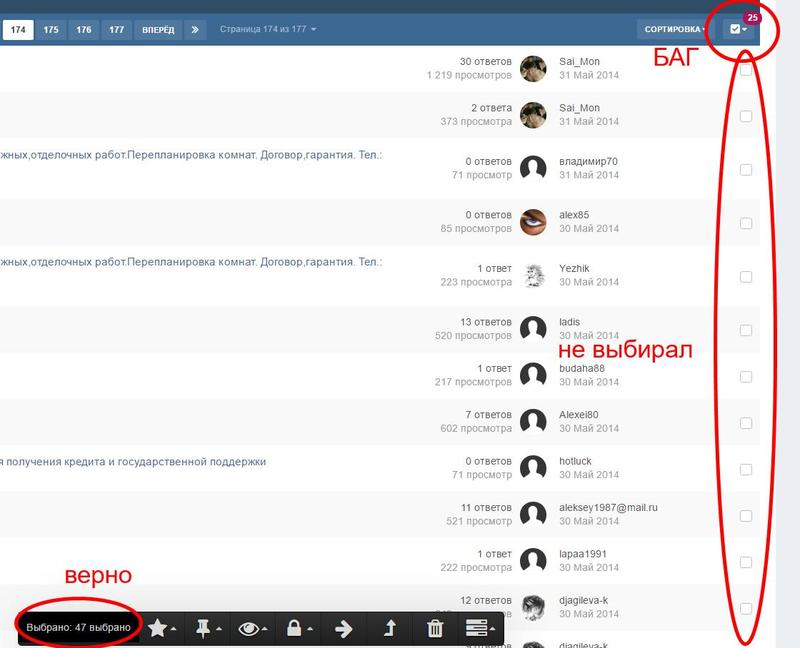Image resolution: width=800 pixels, height=648 pixels.
Task: Go to page 175
Action: tap(51, 30)
